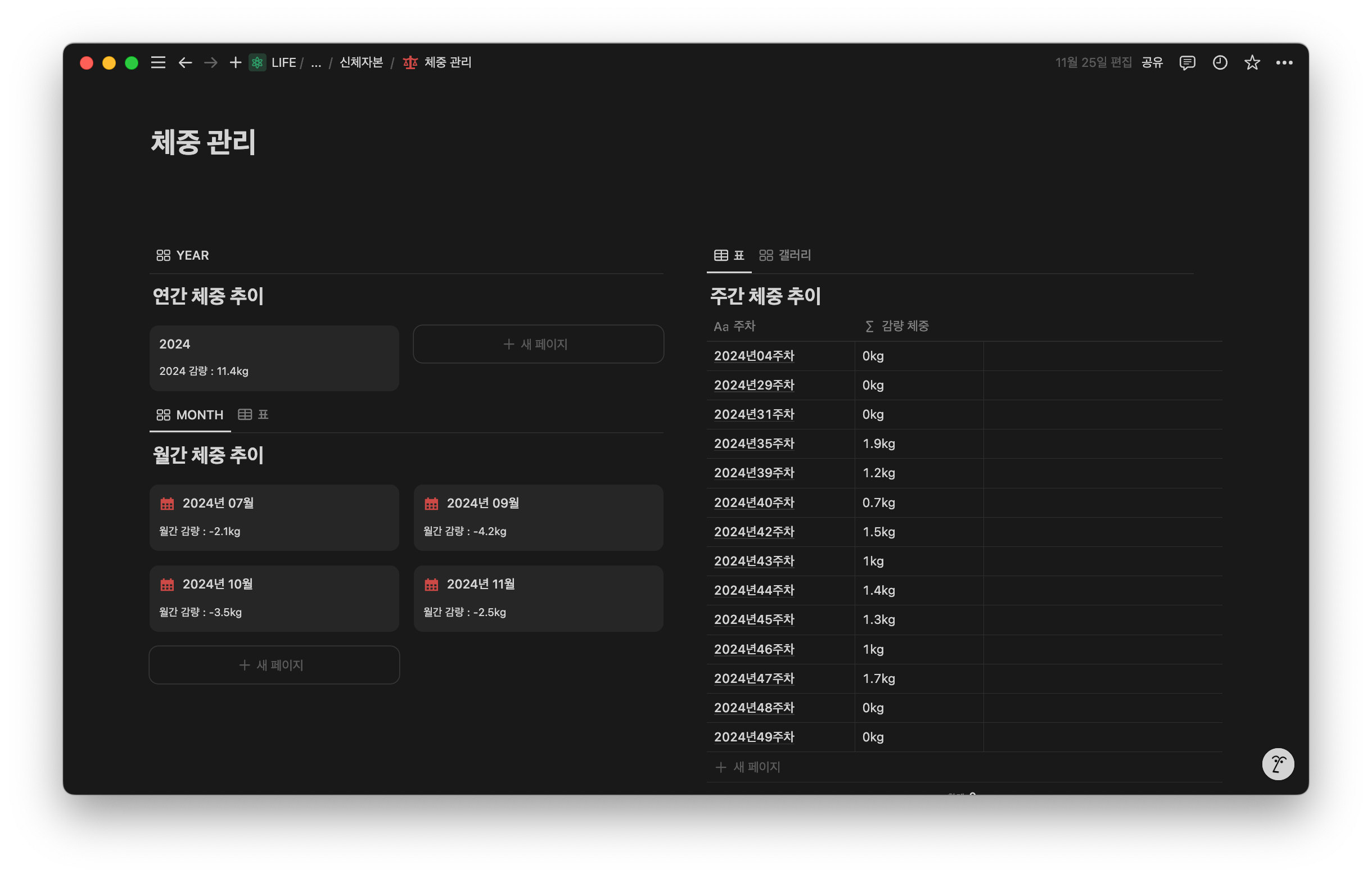Open the Notion AI assistant face button

(x=1278, y=764)
